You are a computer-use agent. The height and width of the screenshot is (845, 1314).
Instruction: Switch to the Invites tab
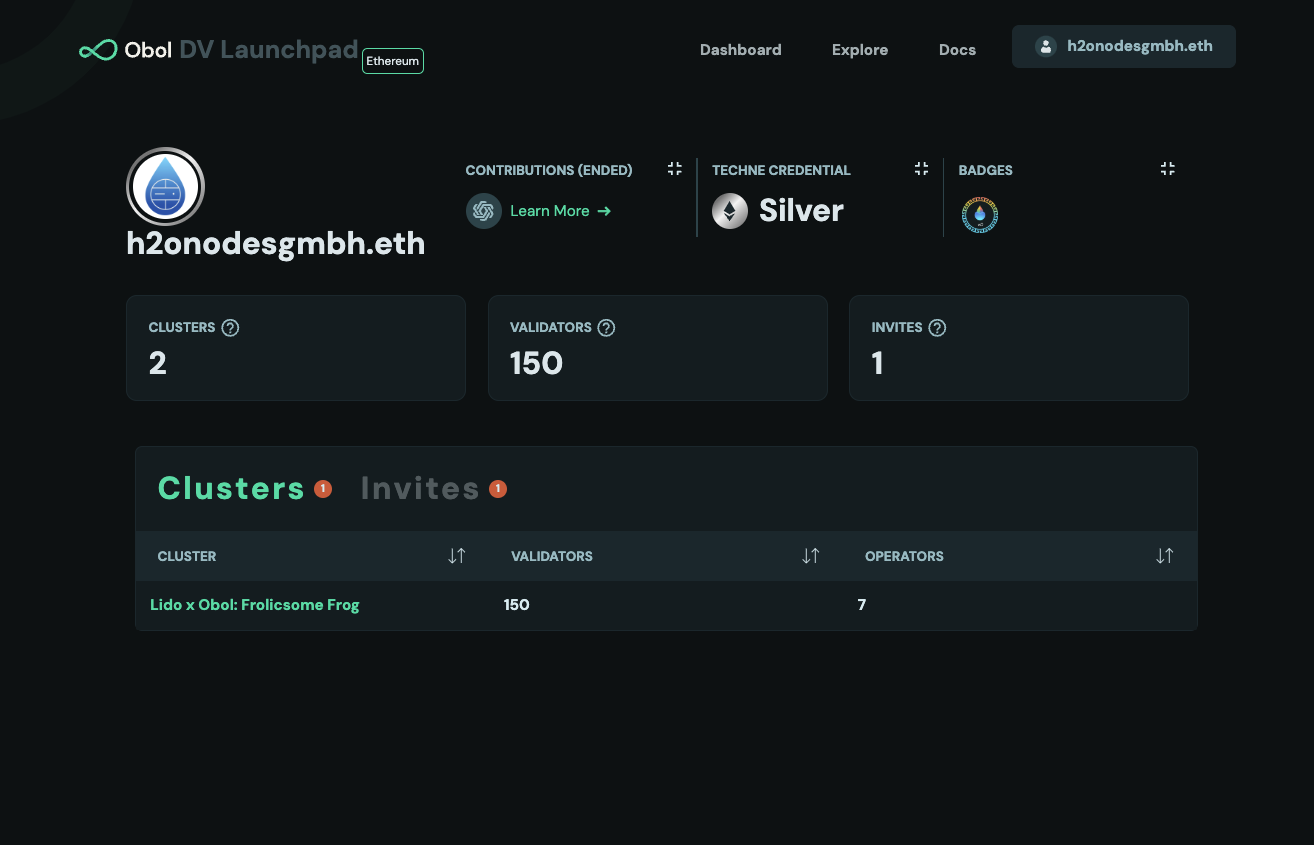(x=420, y=488)
